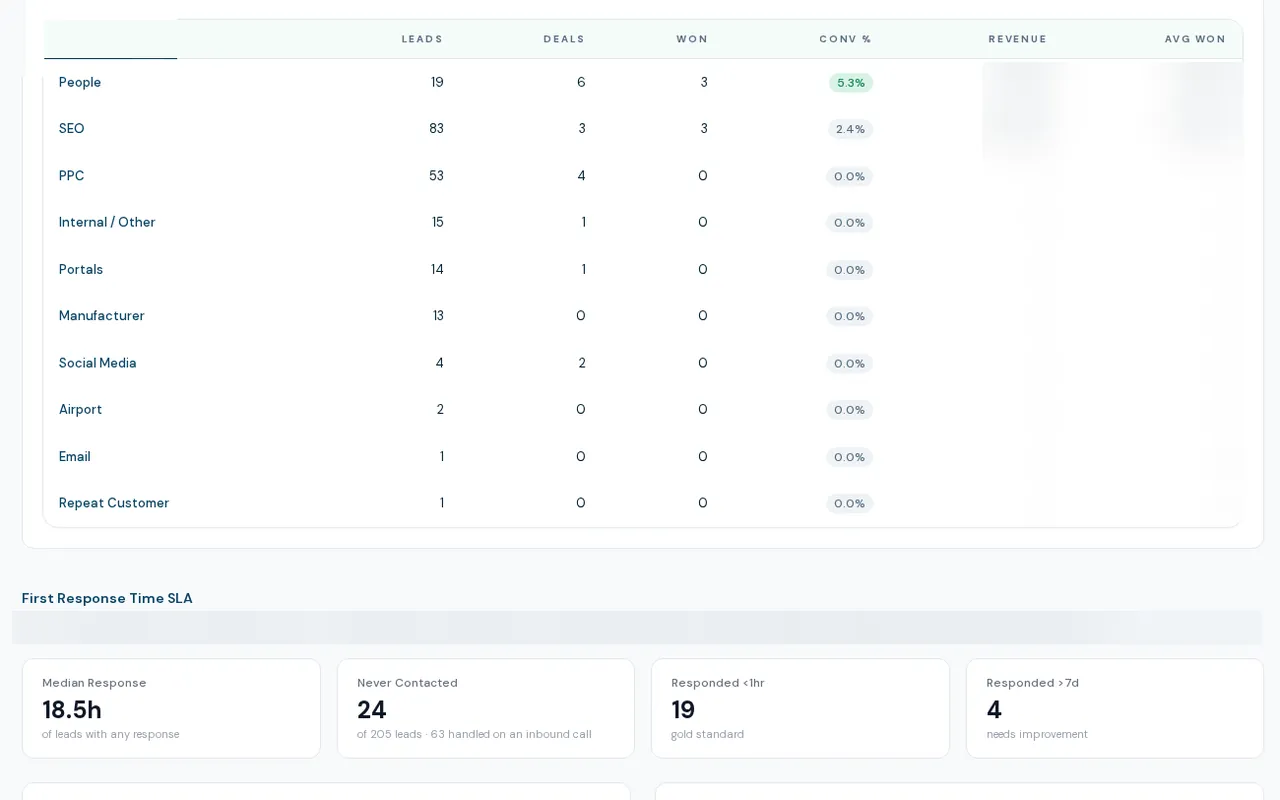
Task: Open the Responded >7d card
Action: coord(1115,708)
